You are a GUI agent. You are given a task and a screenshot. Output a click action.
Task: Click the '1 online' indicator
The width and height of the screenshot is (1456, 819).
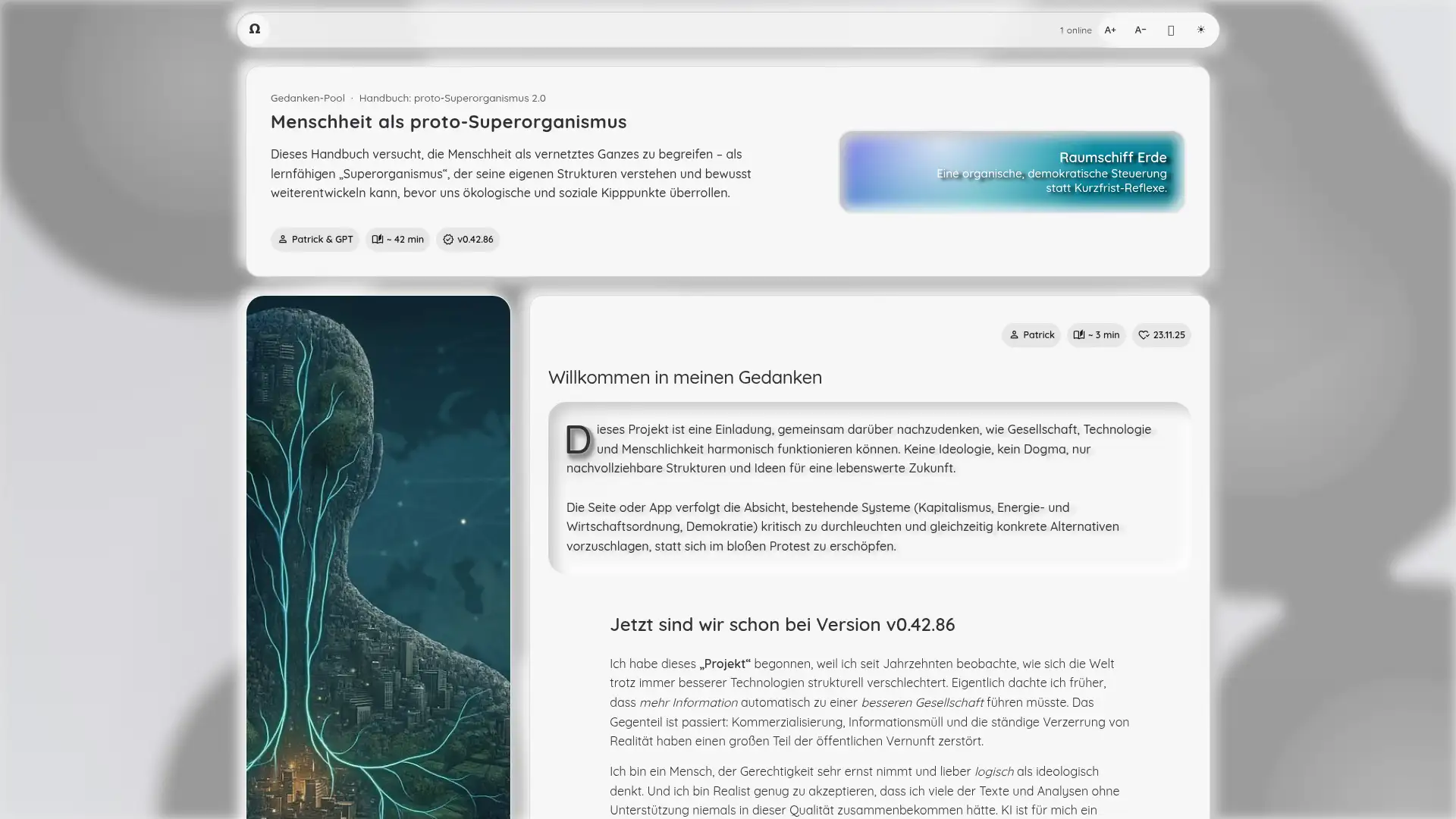click(x=1075, y=30)
